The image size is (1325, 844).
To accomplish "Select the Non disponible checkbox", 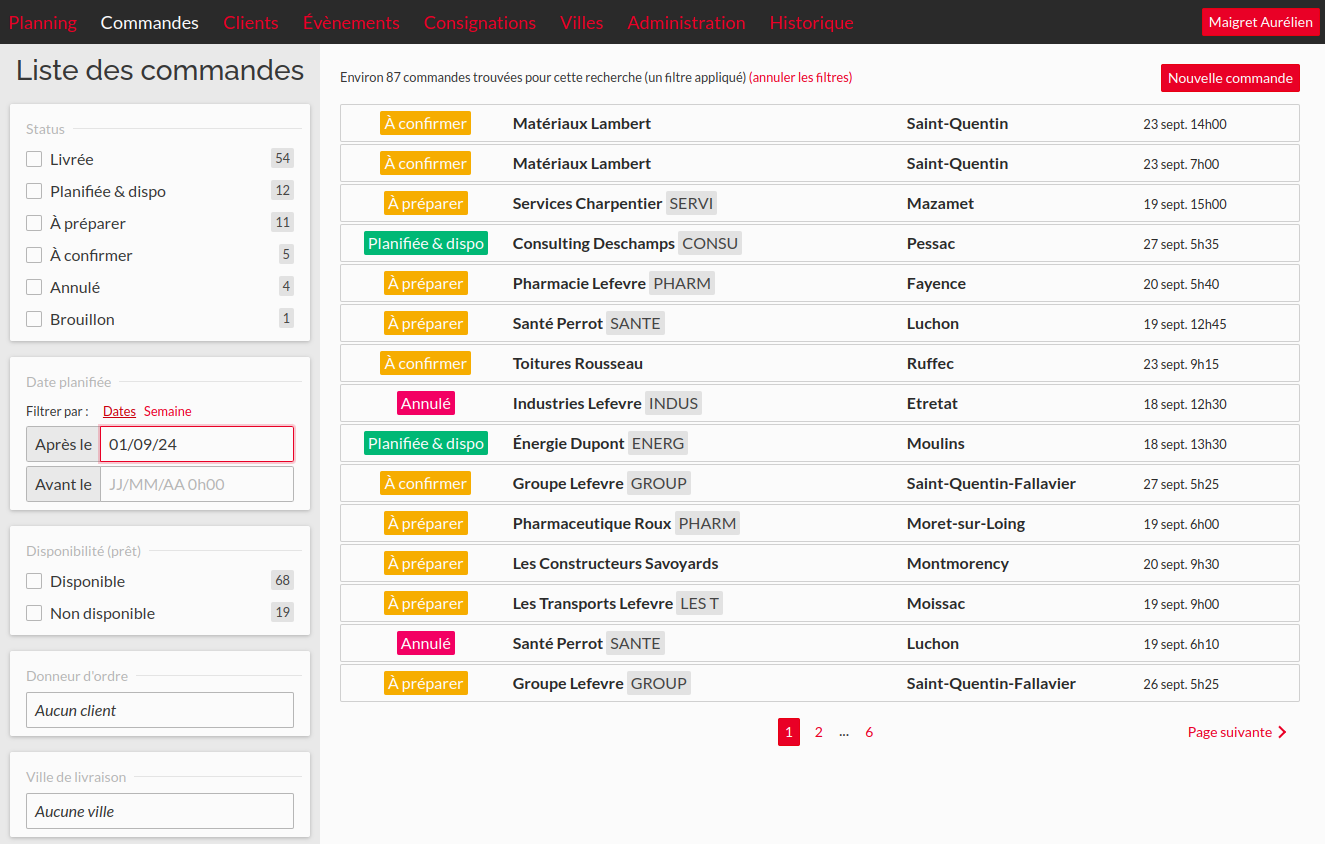I will (34, 613).
